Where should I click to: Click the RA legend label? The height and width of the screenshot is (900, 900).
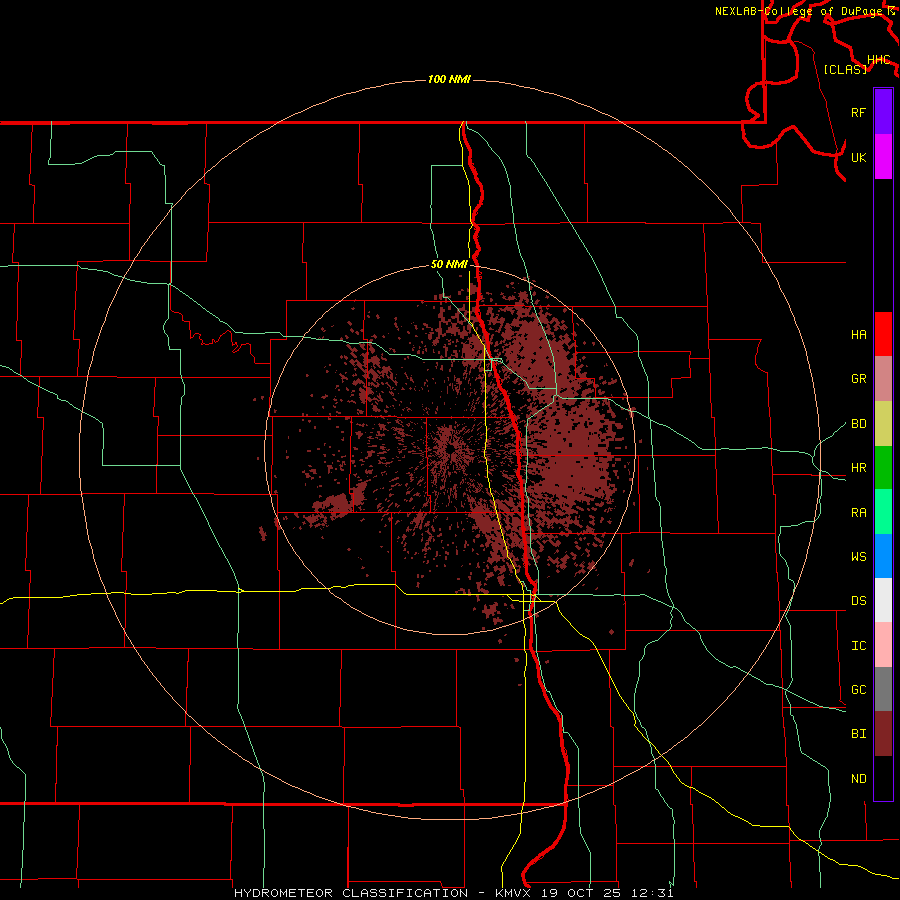click(x=859, y=513)
